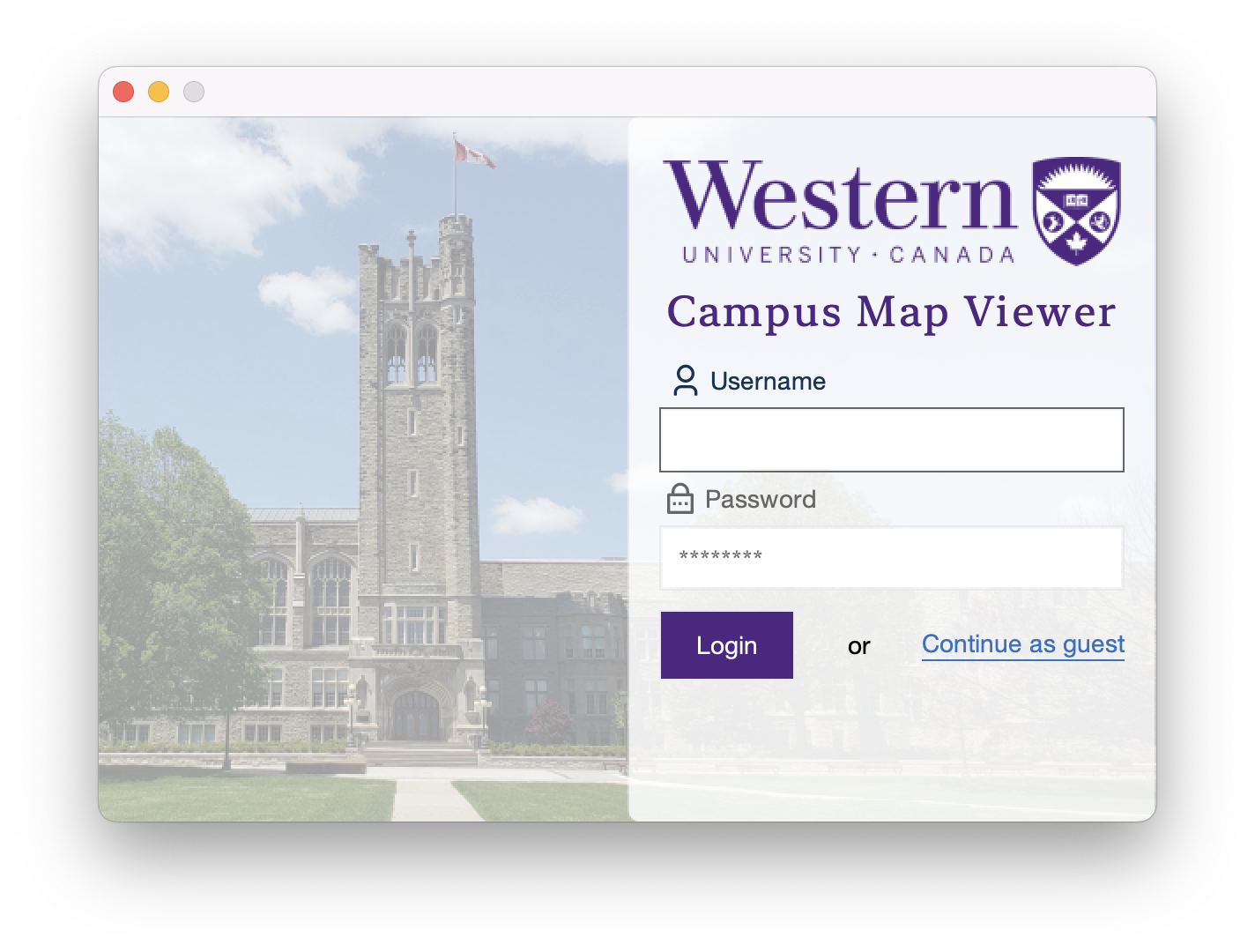The image size is (1255, 952).
Task: Click the Western shield crest emblem
Action: click(x=1076, y=211)
